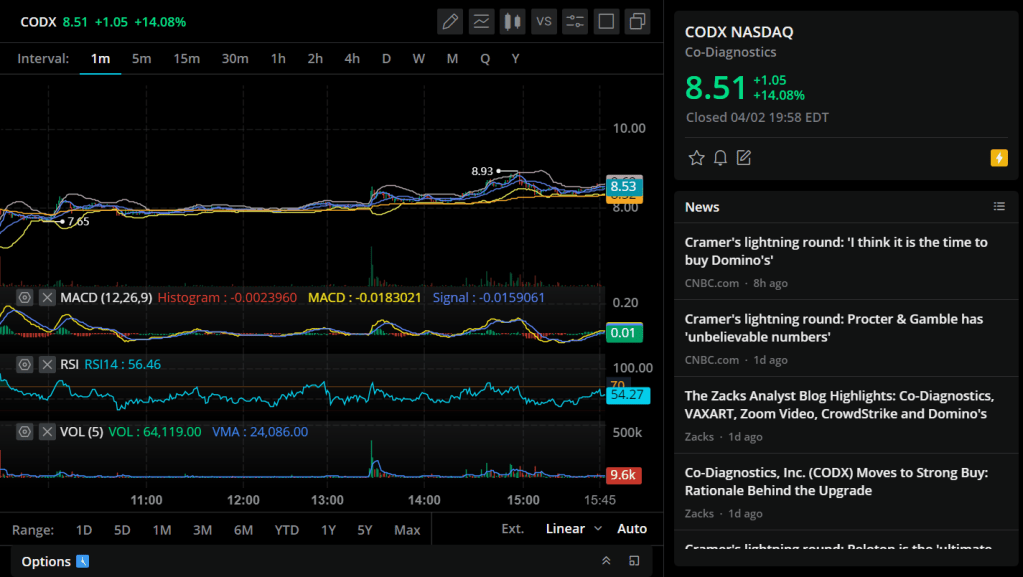Open the indicators line chart icon
Image resolution: width=1023 pixels, height=577 pixels.
(x=481, y=21)
